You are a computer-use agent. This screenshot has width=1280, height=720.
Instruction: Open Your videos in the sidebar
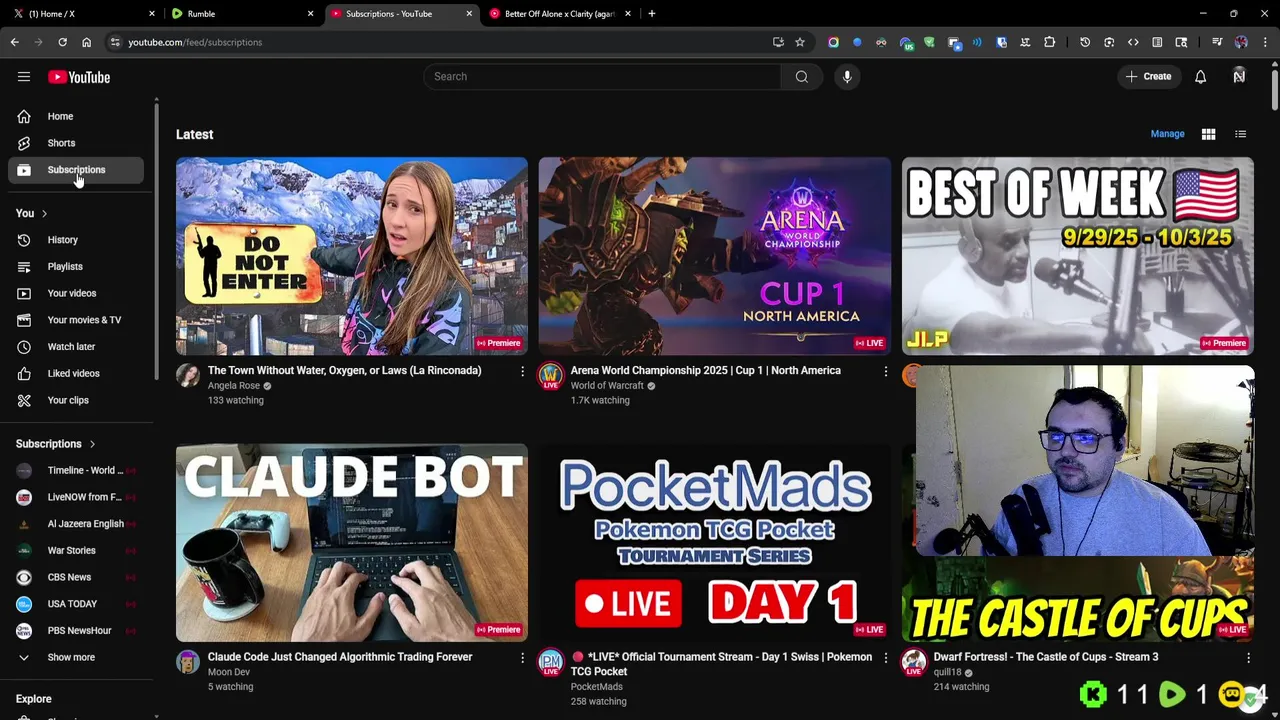pos(76,293)
